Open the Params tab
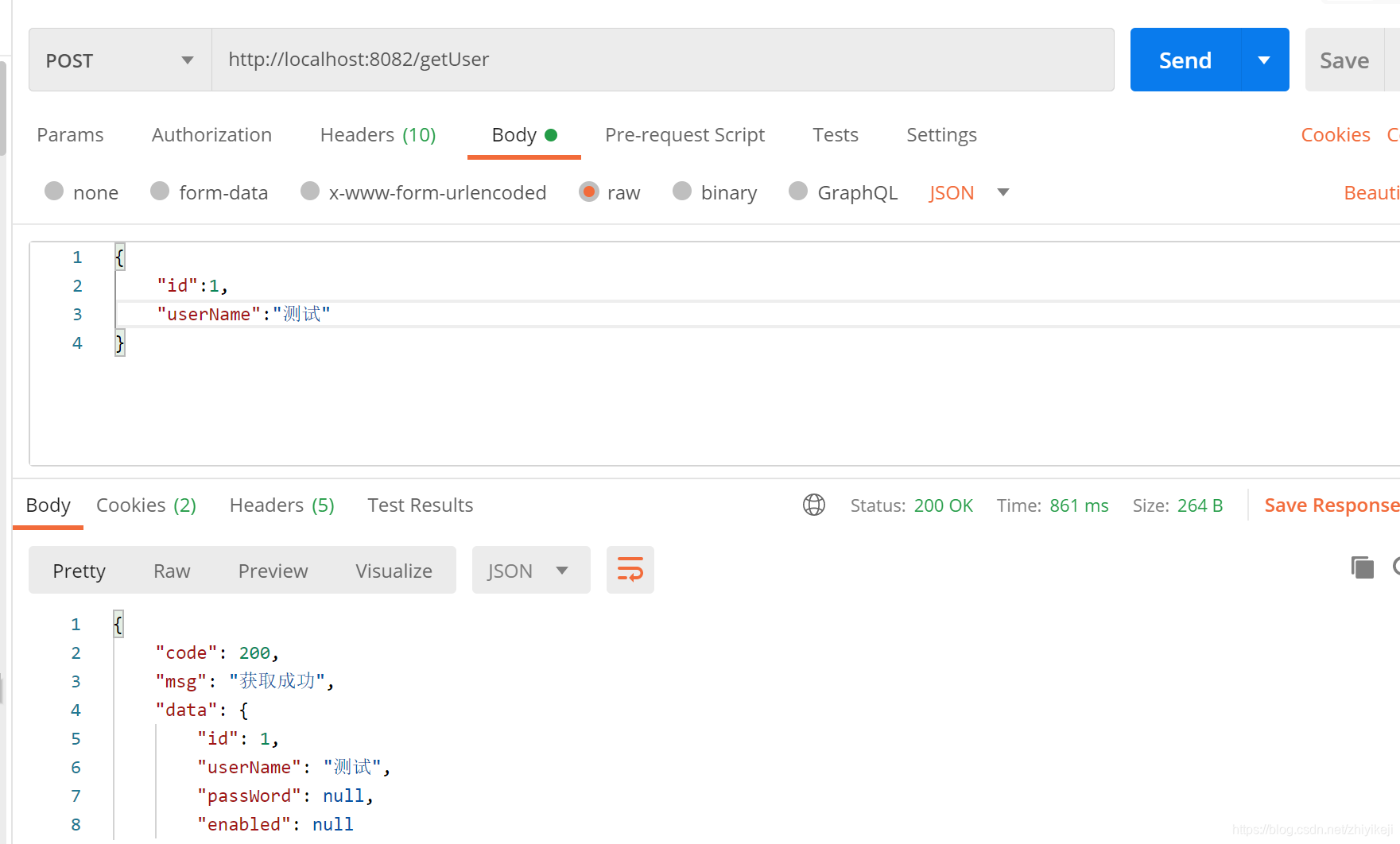 pyautogui.click(x=70, y=135)
